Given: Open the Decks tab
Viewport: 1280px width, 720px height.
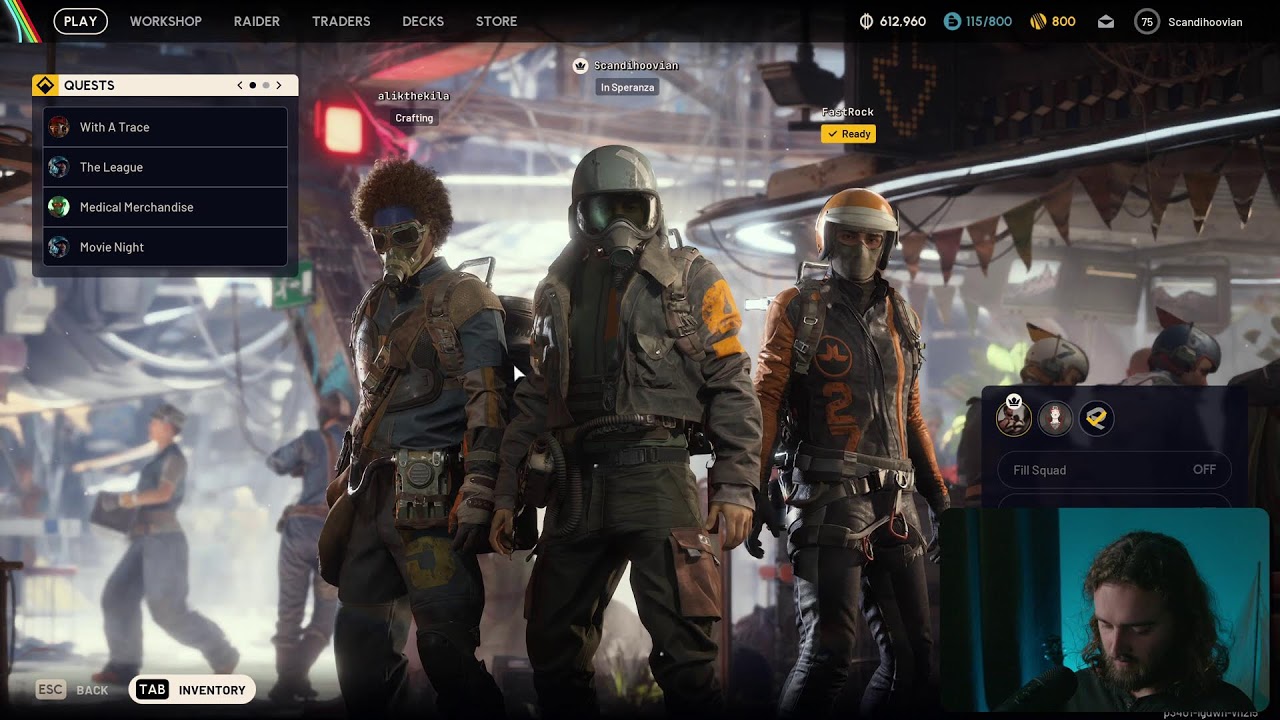Looking at the screenshot, I should [x=423, y=21].
